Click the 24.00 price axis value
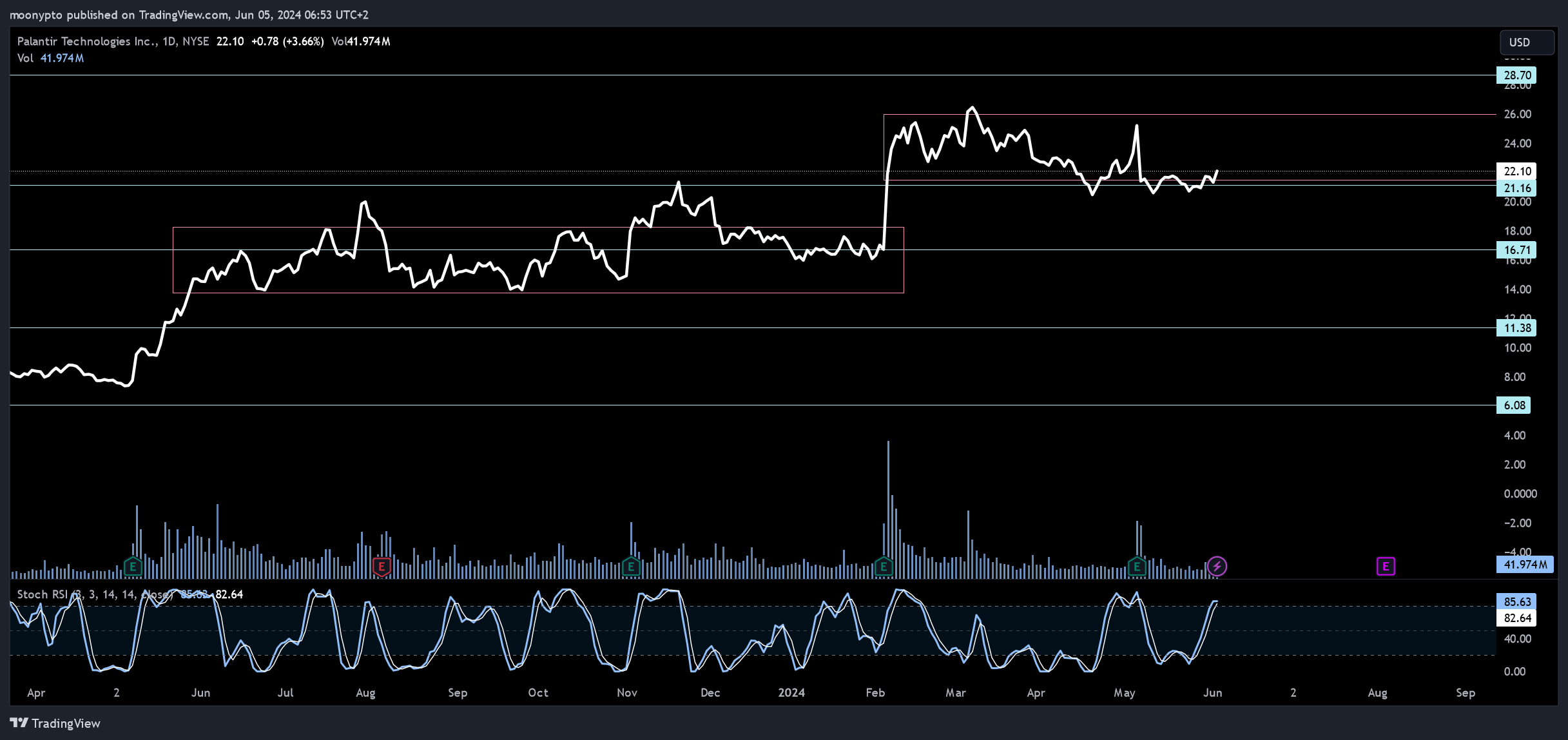 point(1517,143)
